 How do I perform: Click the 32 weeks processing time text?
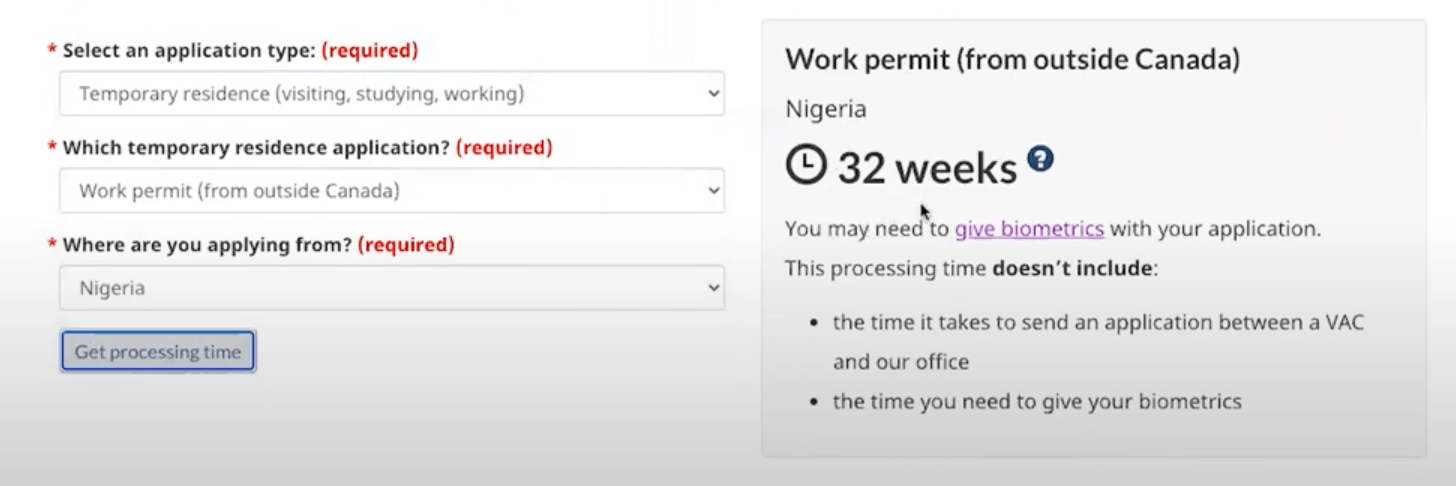tap(926, 168)
